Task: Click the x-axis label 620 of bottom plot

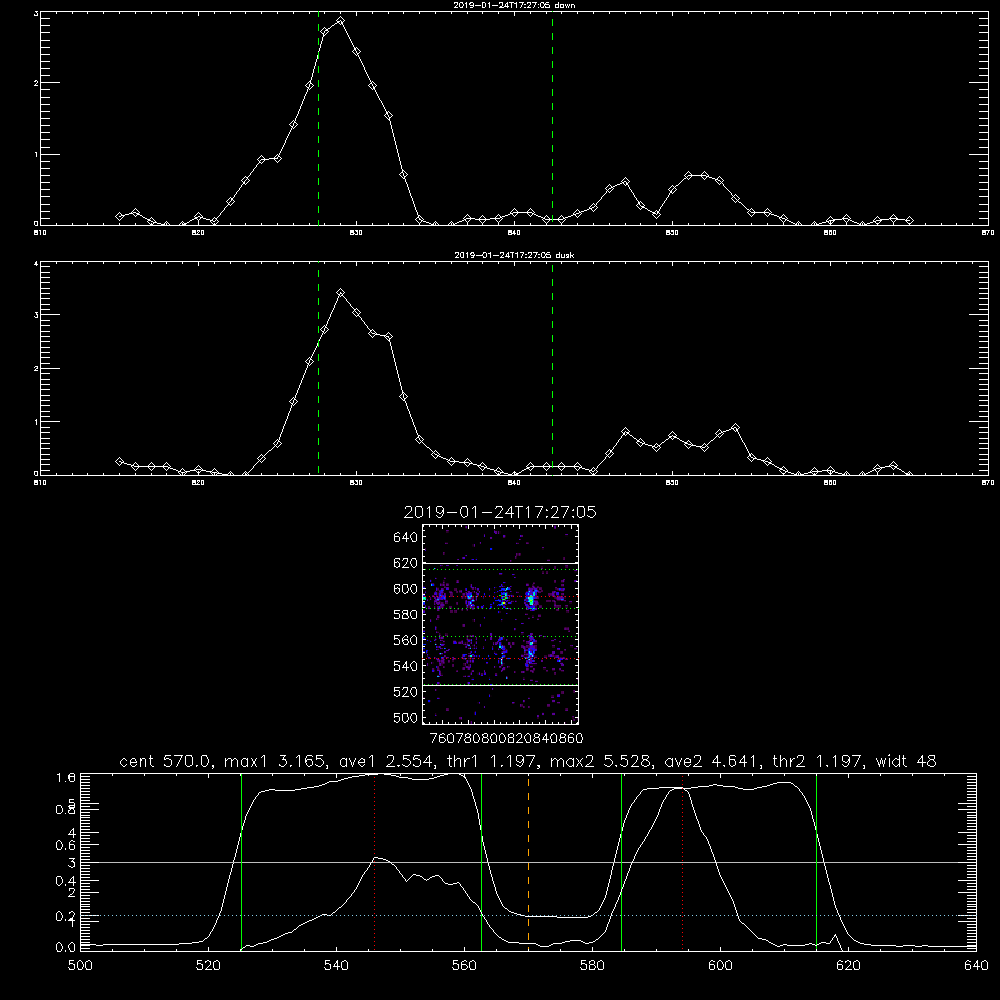Action: tap(848, 966)
